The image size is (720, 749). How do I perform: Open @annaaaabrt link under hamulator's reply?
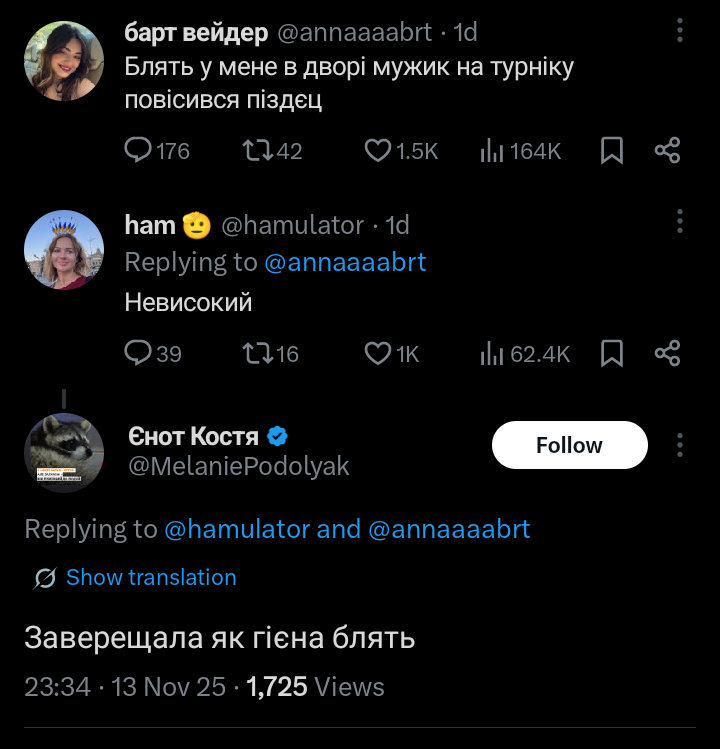pyautogui.click(x=345, y=263)
